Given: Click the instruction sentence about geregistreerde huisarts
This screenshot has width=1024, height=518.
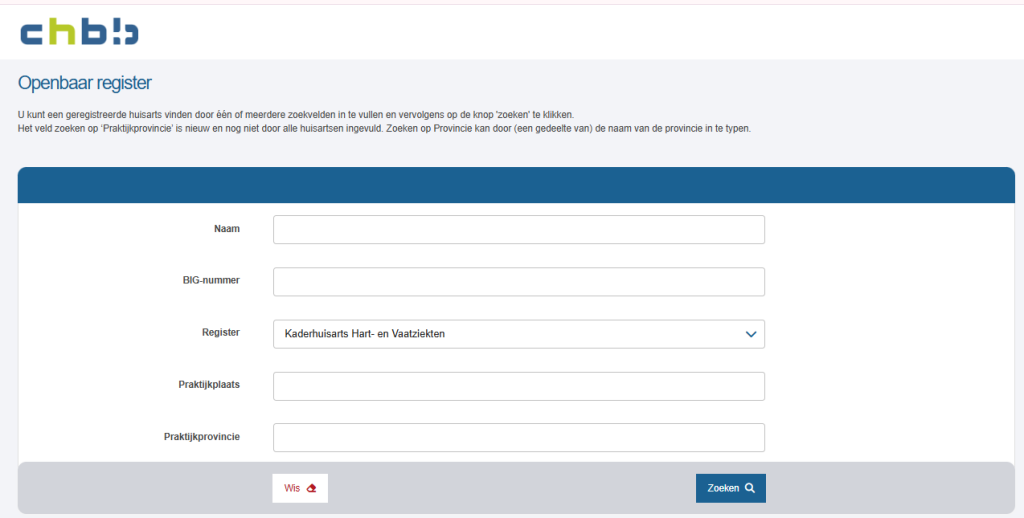Looking at the screenshot, I should click(x=296, y=115).
